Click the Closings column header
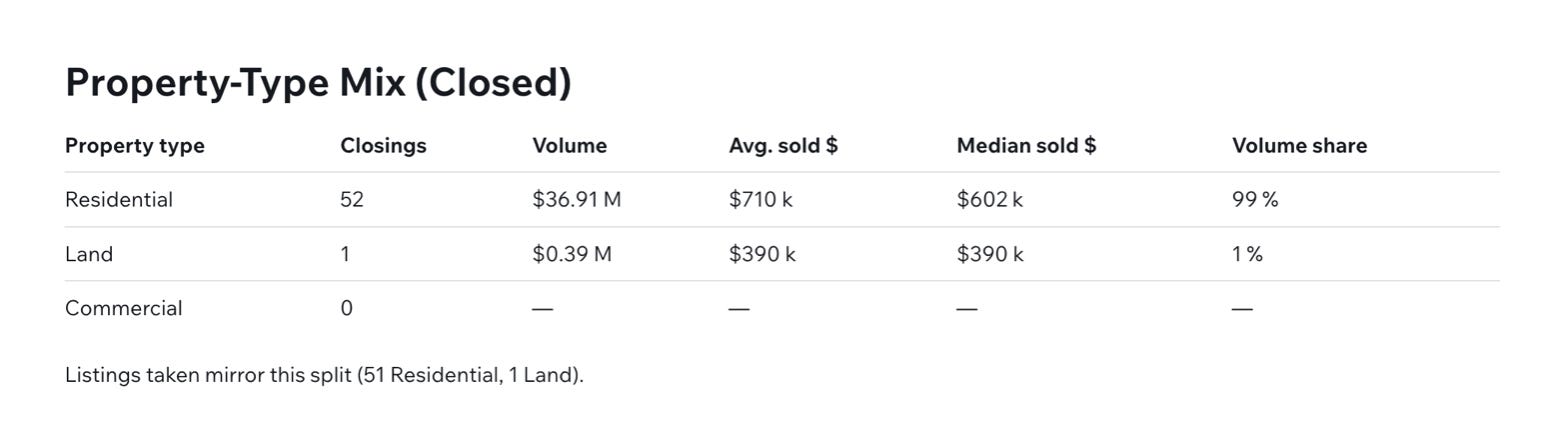 383,146
